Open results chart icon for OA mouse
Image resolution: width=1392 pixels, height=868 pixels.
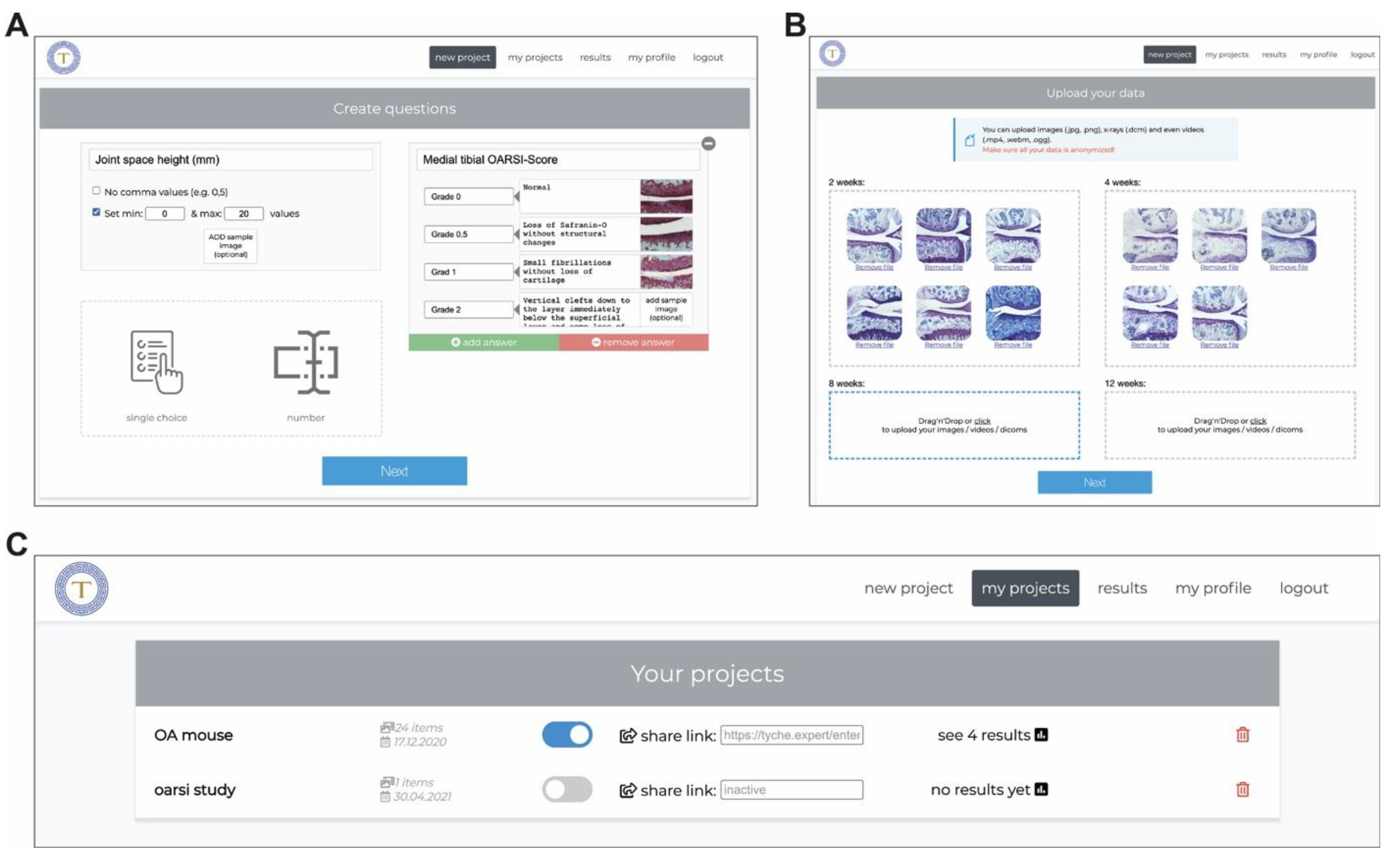pos(1041,735)
